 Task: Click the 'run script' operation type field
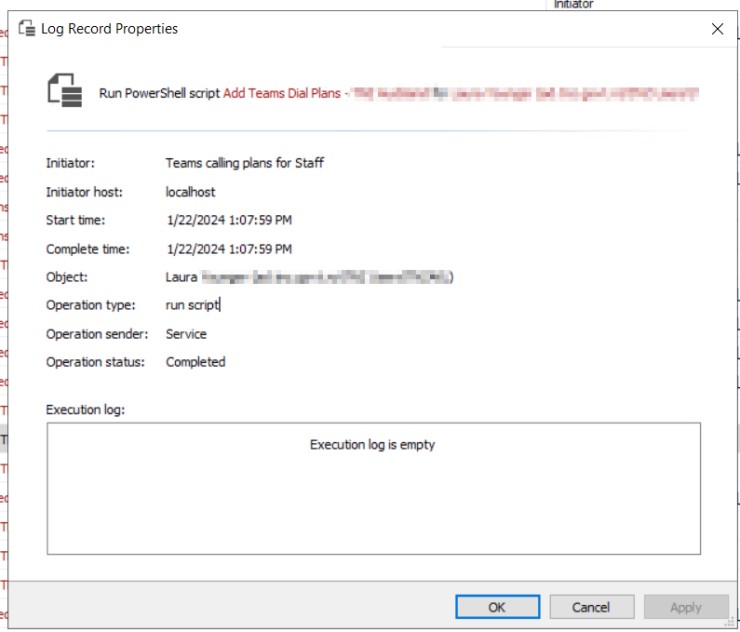coord(192,305)
